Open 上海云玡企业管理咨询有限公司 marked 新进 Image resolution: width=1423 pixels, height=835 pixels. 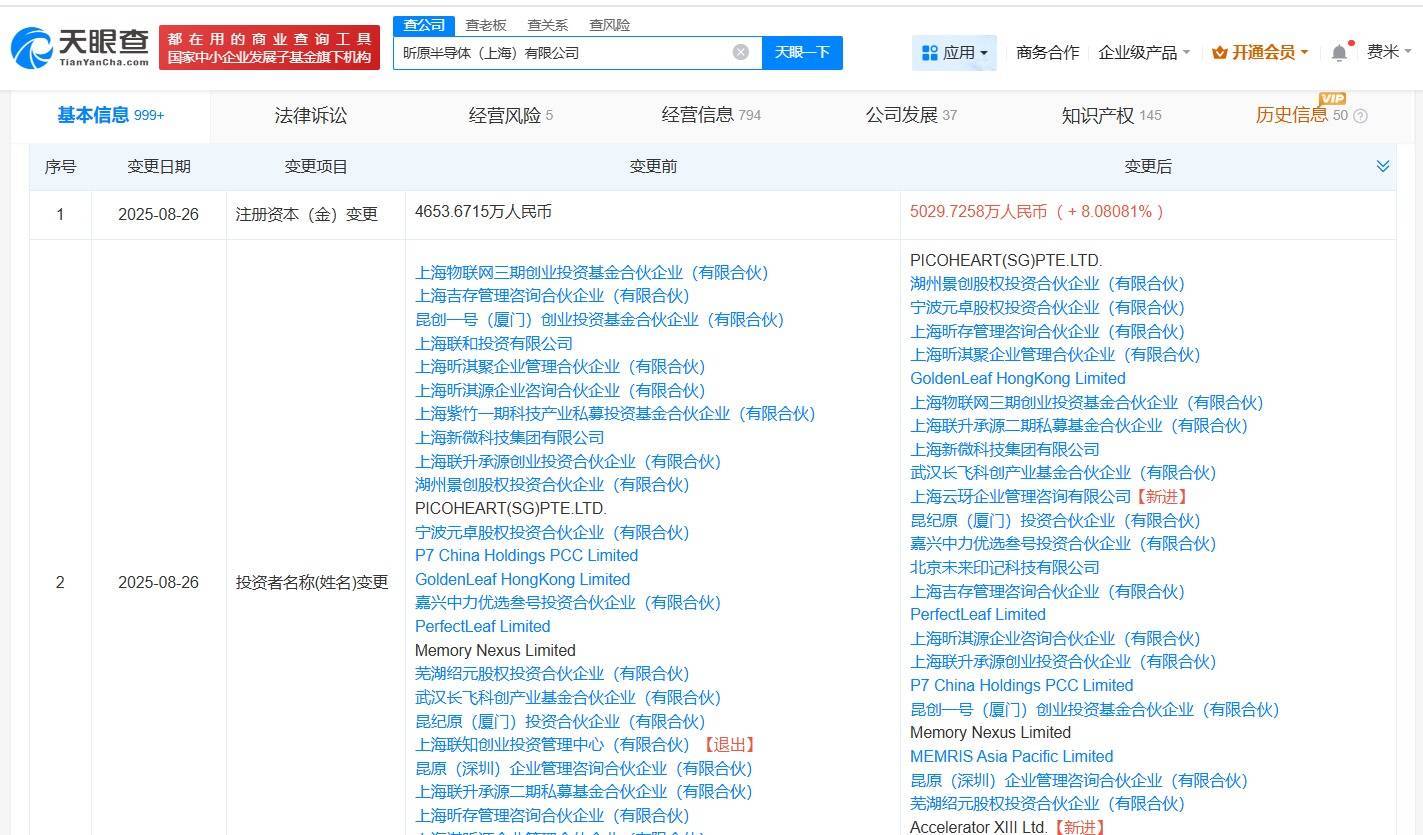pos(1020,496)
